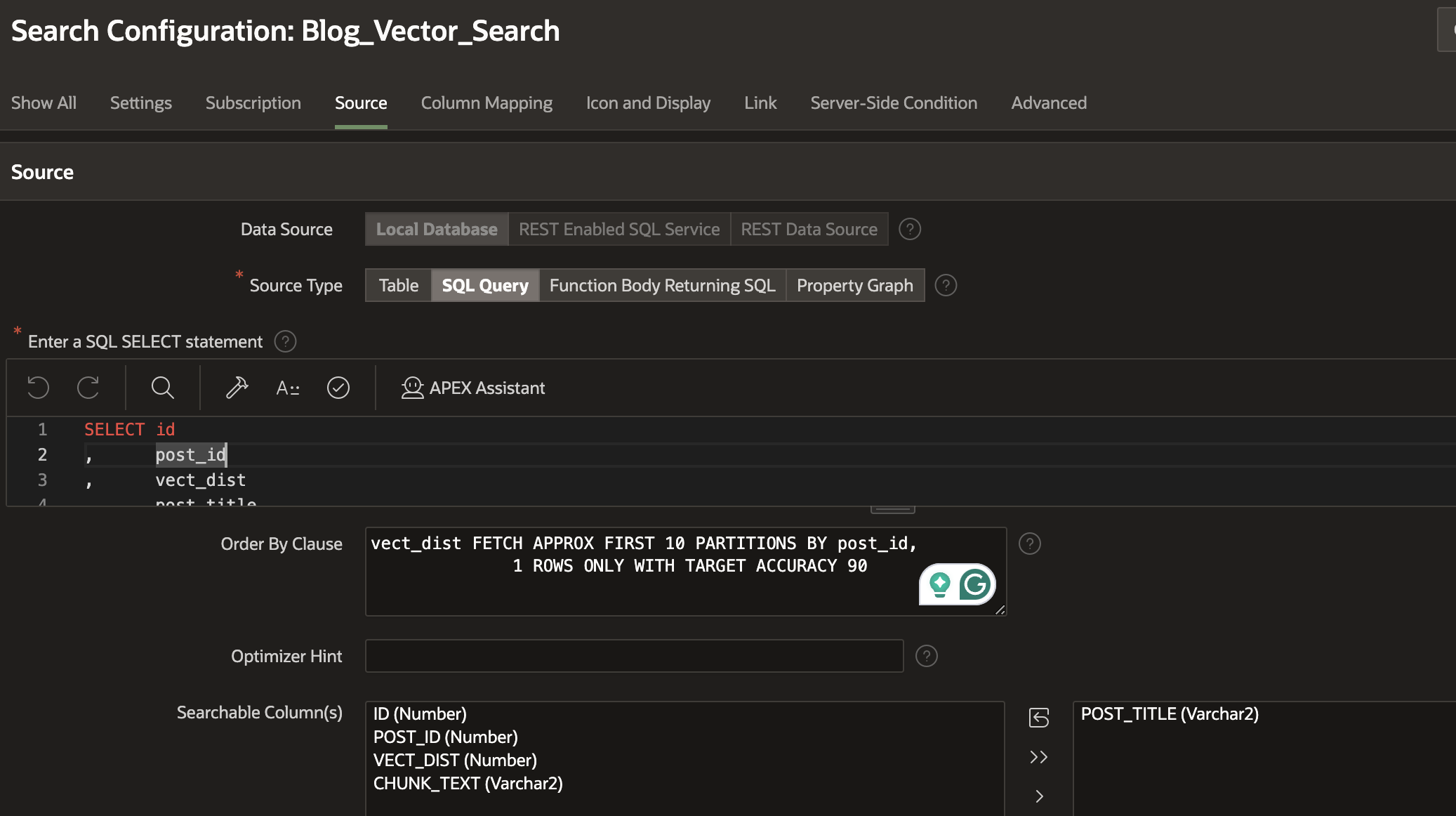
Task: Select the Function Body Returning SQL type
Action: coord(663,285)
